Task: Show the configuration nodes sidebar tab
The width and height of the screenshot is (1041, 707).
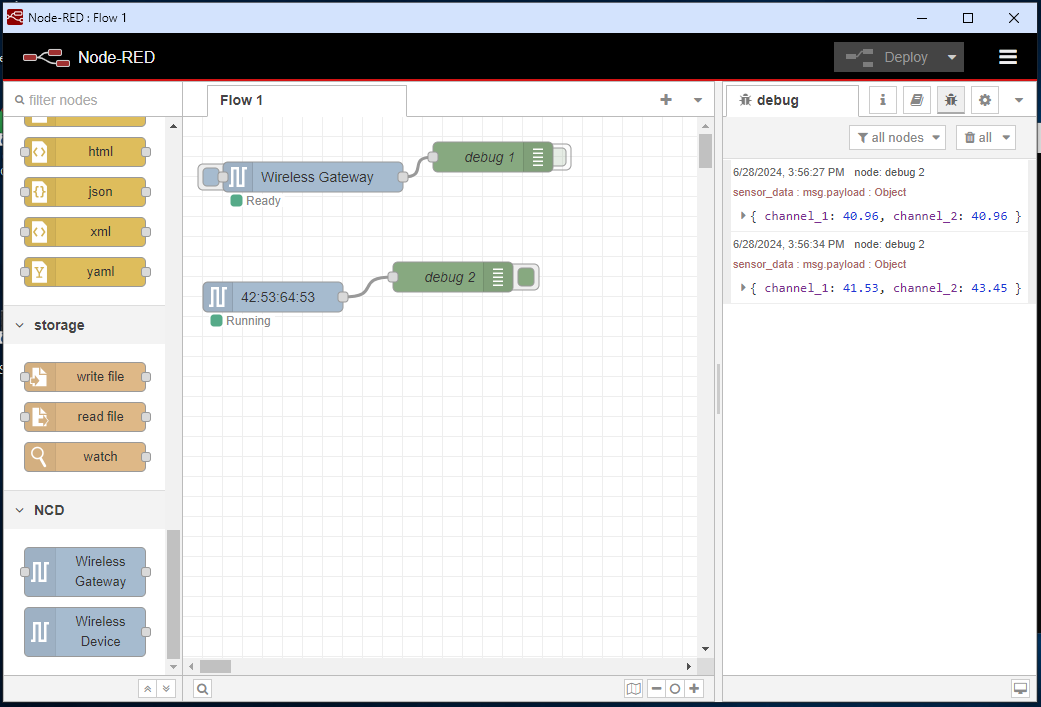Action: point(985,100)
